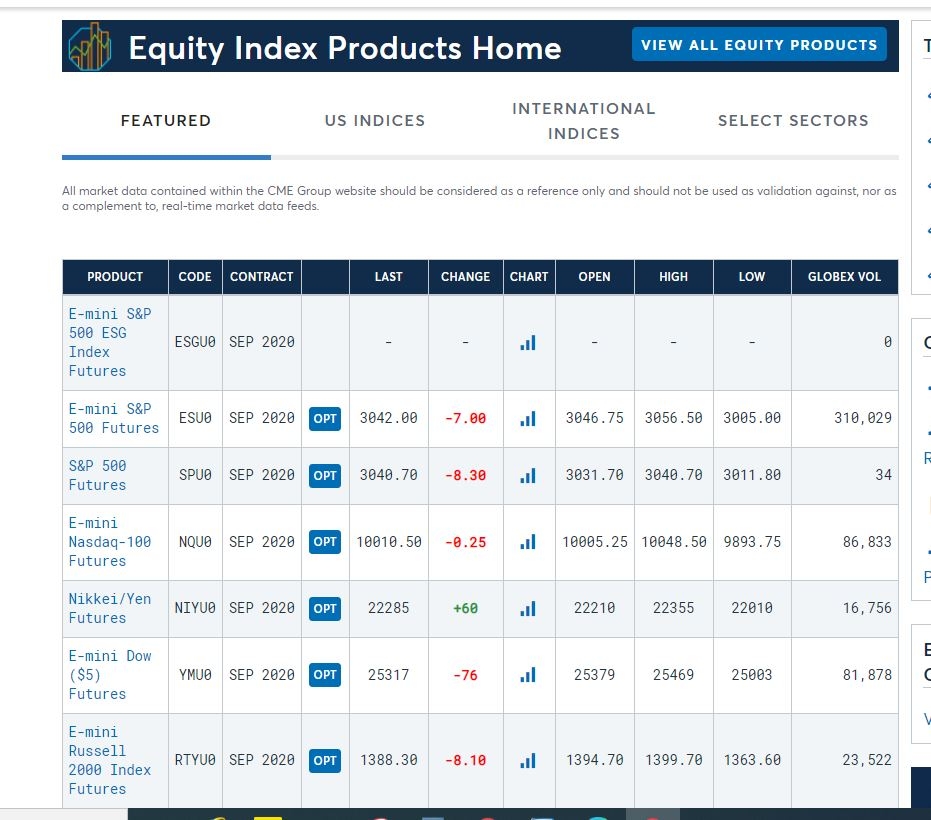Image resolution: width=931 pixels, height=820 pixels.
Task: Select last price 3042.00
Action: [x=388, y=419]
